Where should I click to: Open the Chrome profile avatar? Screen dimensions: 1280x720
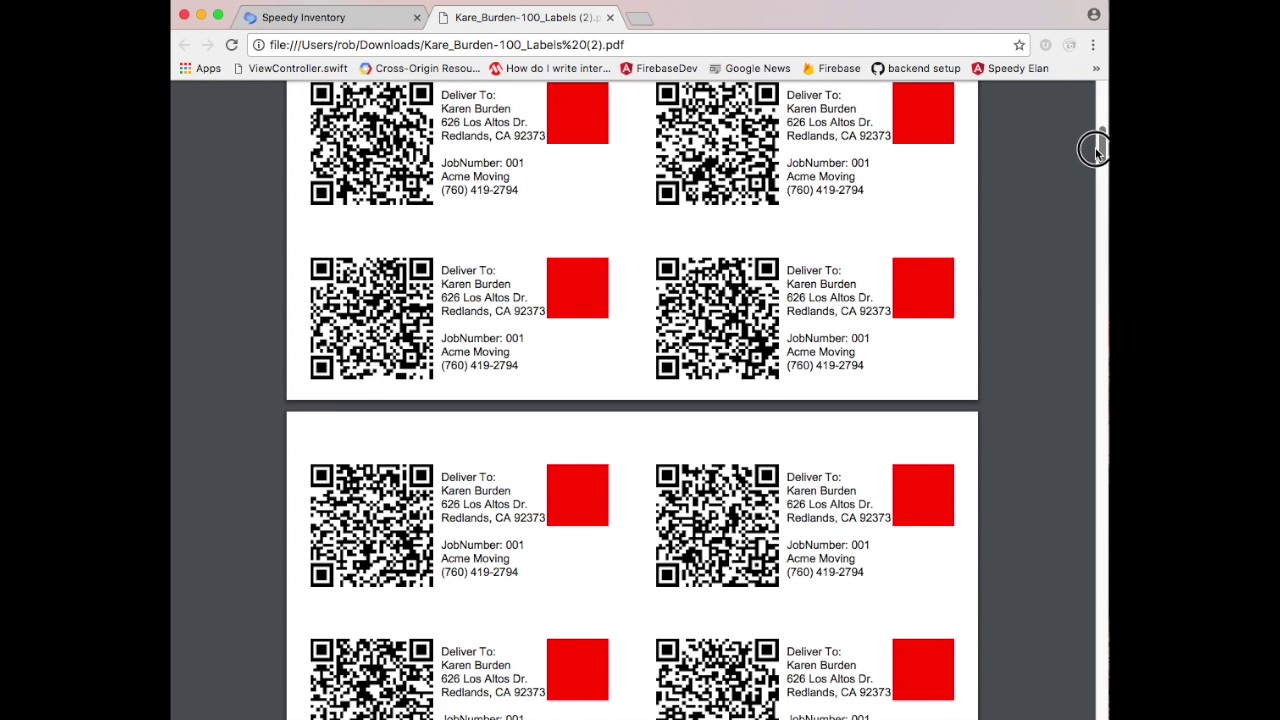pyautogui.click(x=1094, y=14)
